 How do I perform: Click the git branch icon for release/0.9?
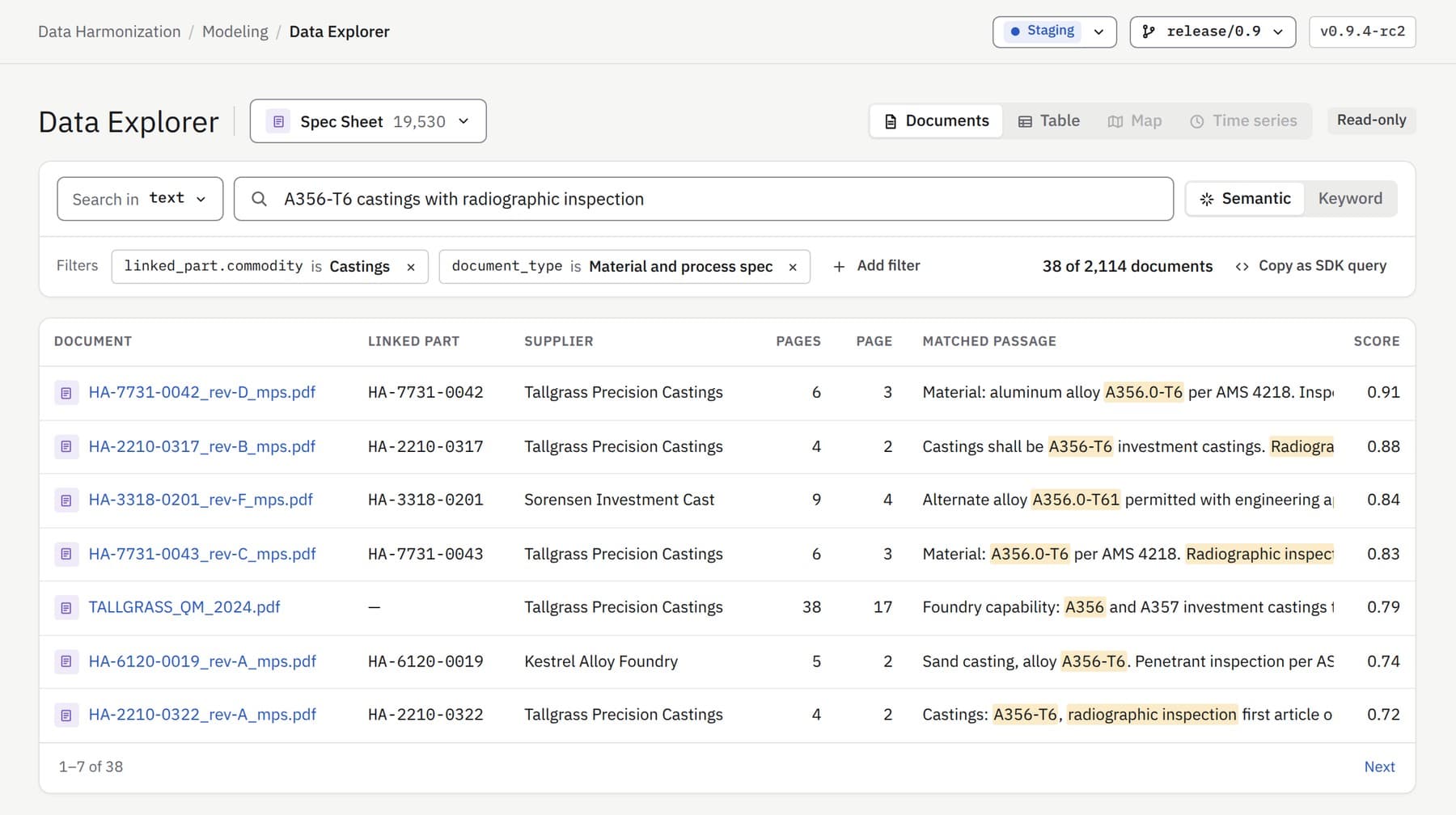1149,32
